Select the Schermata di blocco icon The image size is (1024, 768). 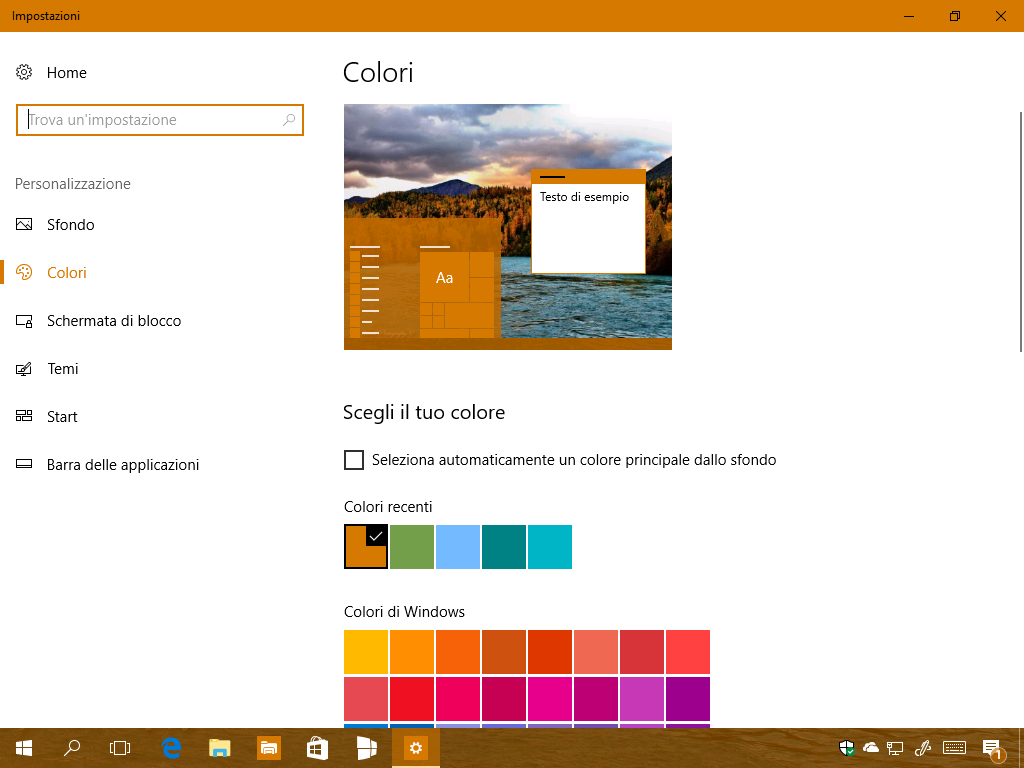(x=24, y=321)
